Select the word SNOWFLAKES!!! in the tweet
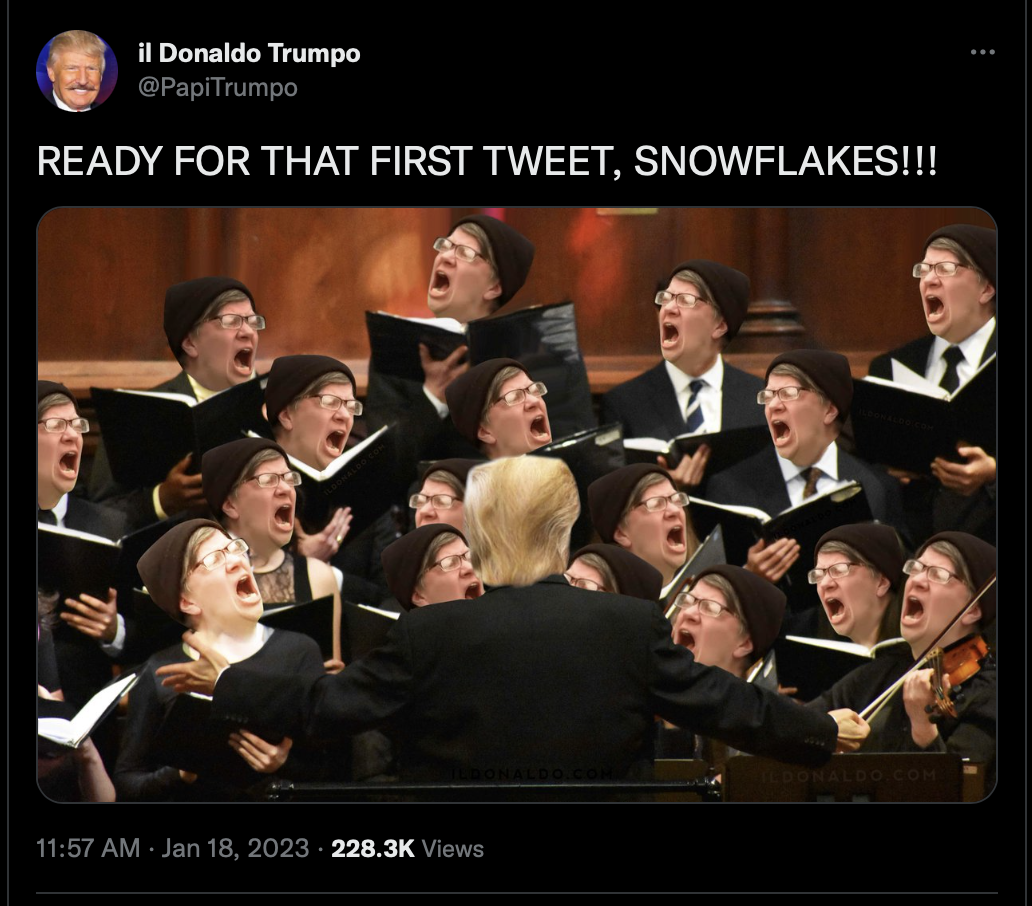The width and height of the screenshot is (1032, 906). (x=785, y=162)
